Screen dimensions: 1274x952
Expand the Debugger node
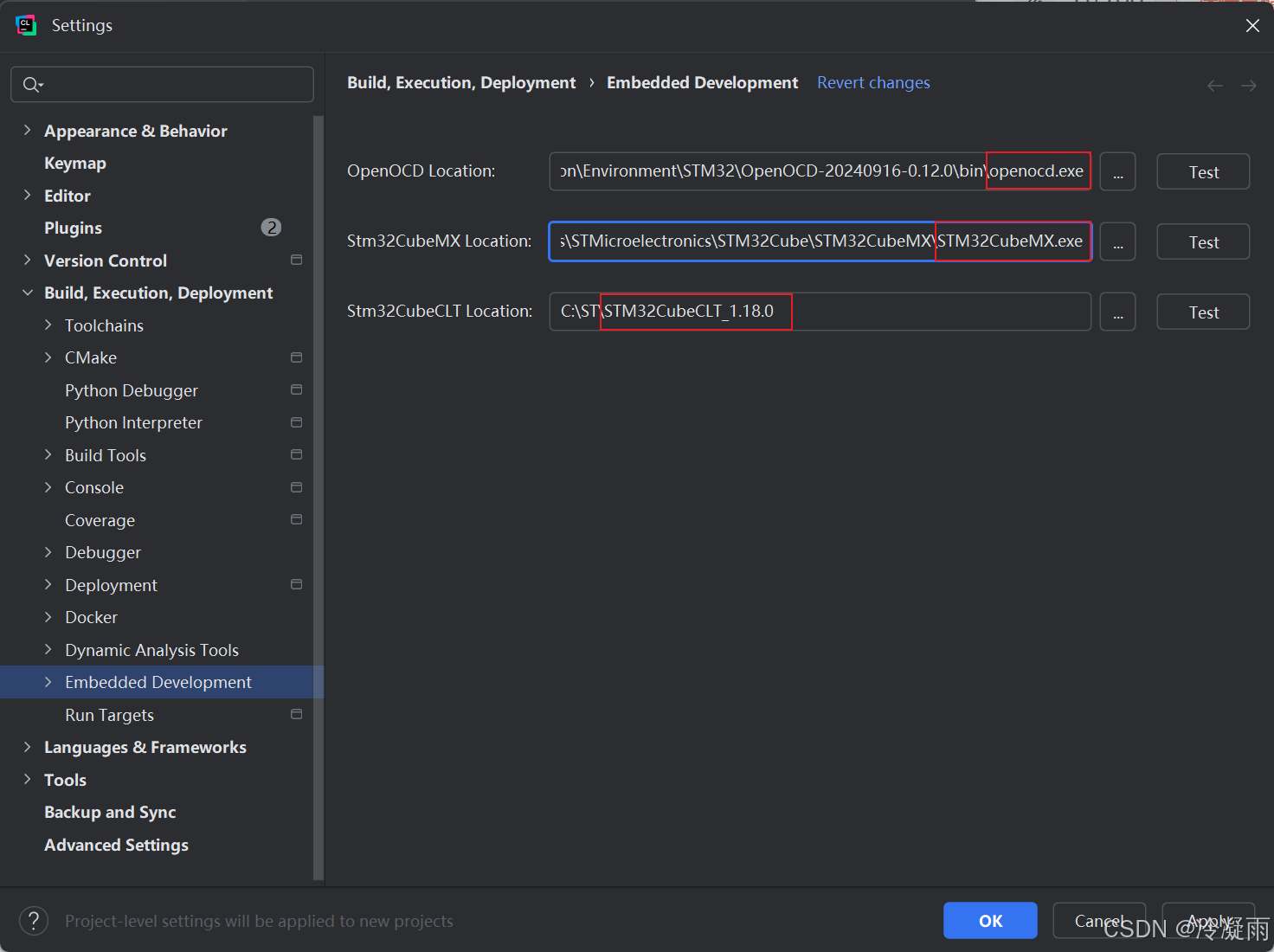[x=48, y=552]
